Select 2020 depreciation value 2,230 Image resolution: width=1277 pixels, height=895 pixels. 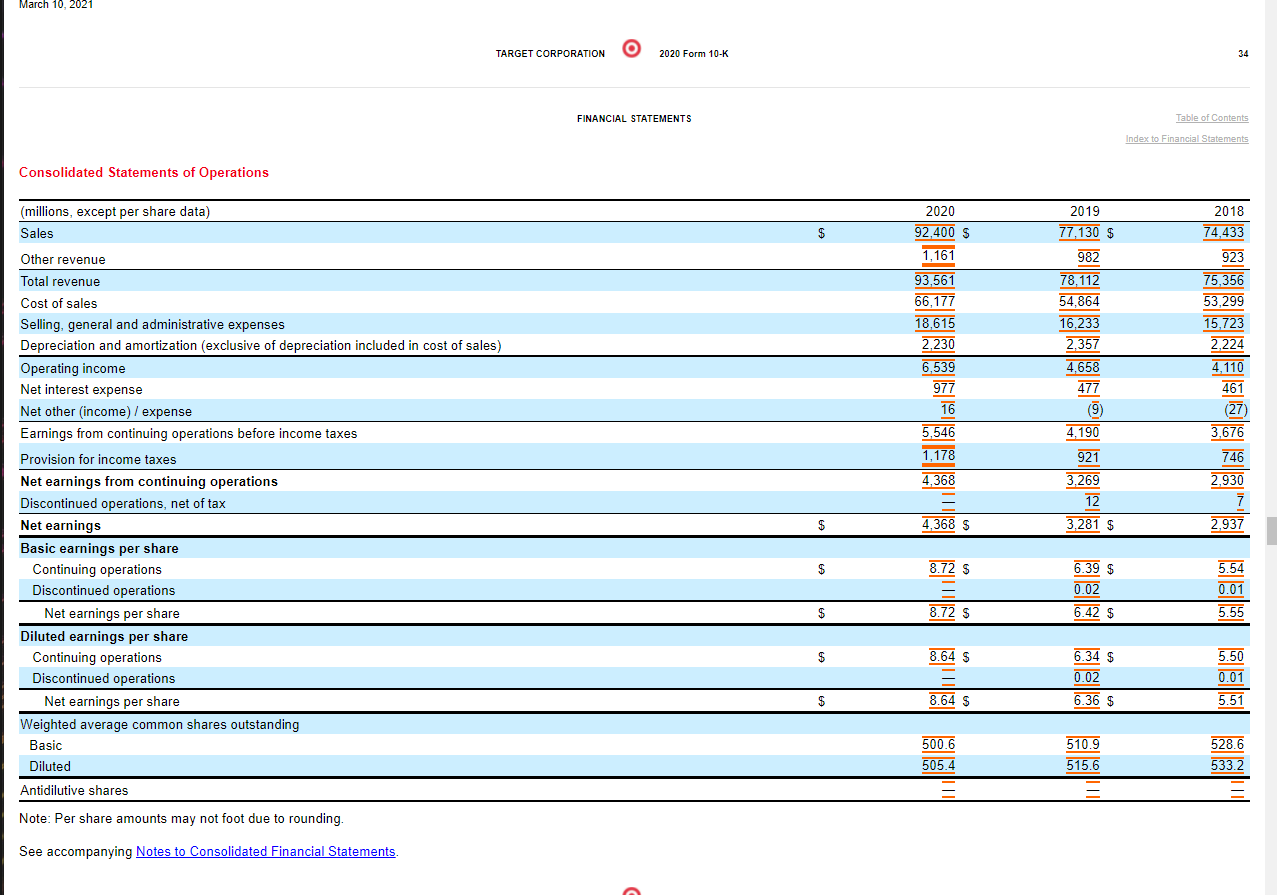(x=939, y=345)
